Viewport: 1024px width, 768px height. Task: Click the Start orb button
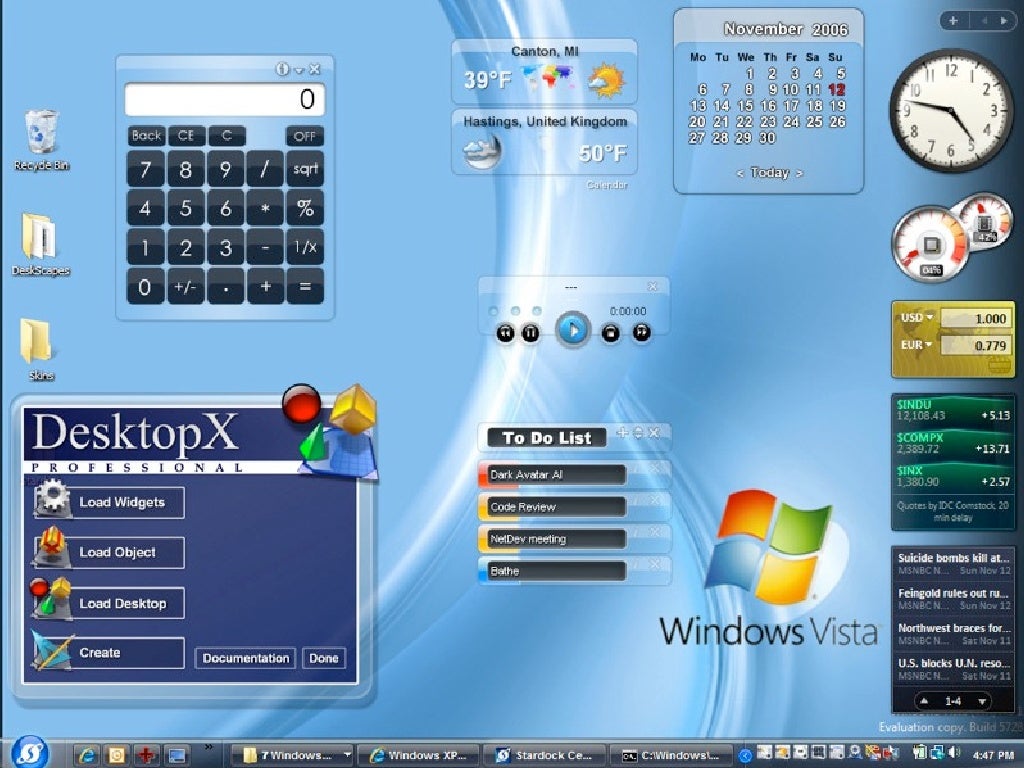click(29, 752)
